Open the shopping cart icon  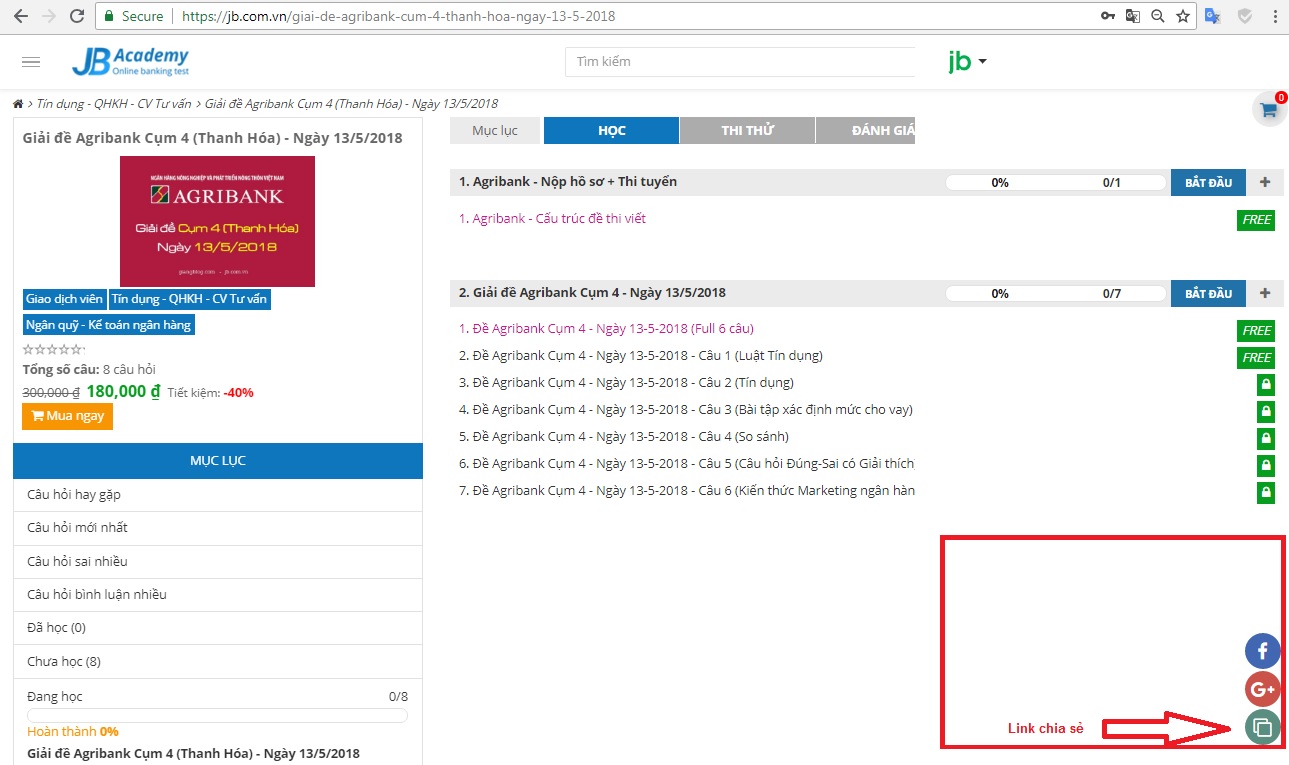tap(1269, 109)
